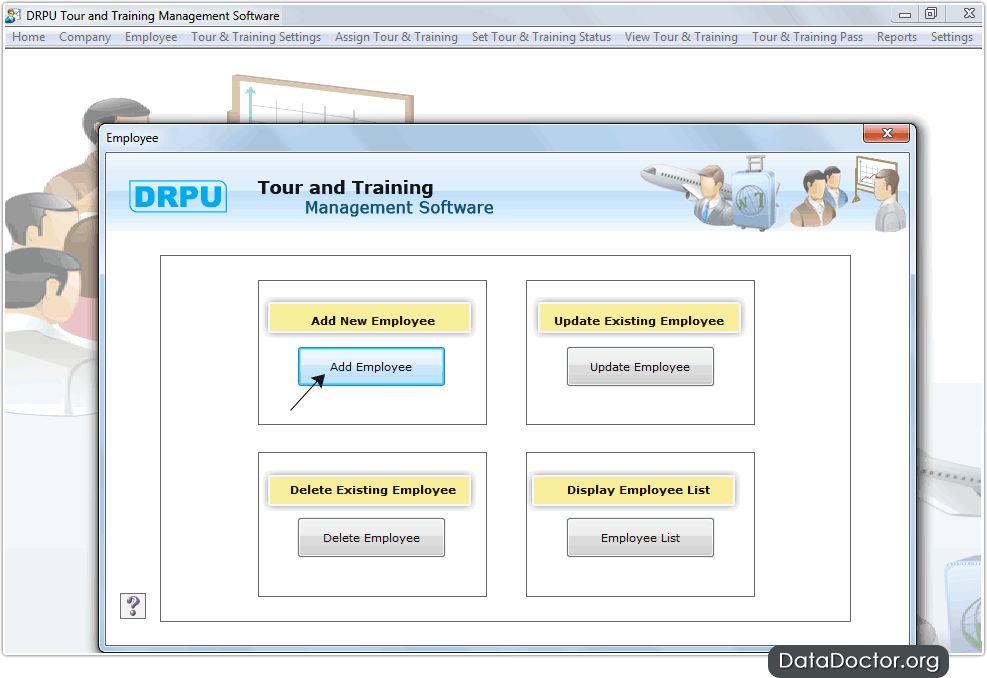Viewport: 987px width, 678px height.
Task: Open the Employee menu
Action: click(151, 37)
